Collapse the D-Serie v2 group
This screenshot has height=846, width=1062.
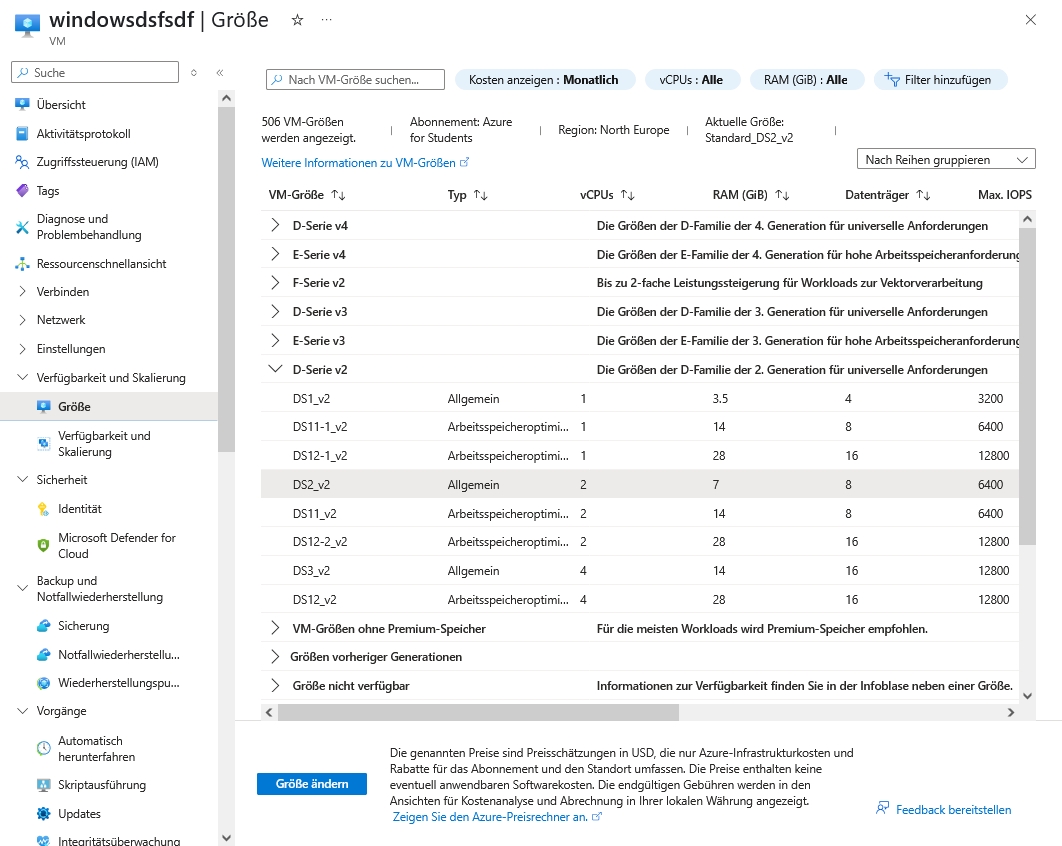pos(276,369)
